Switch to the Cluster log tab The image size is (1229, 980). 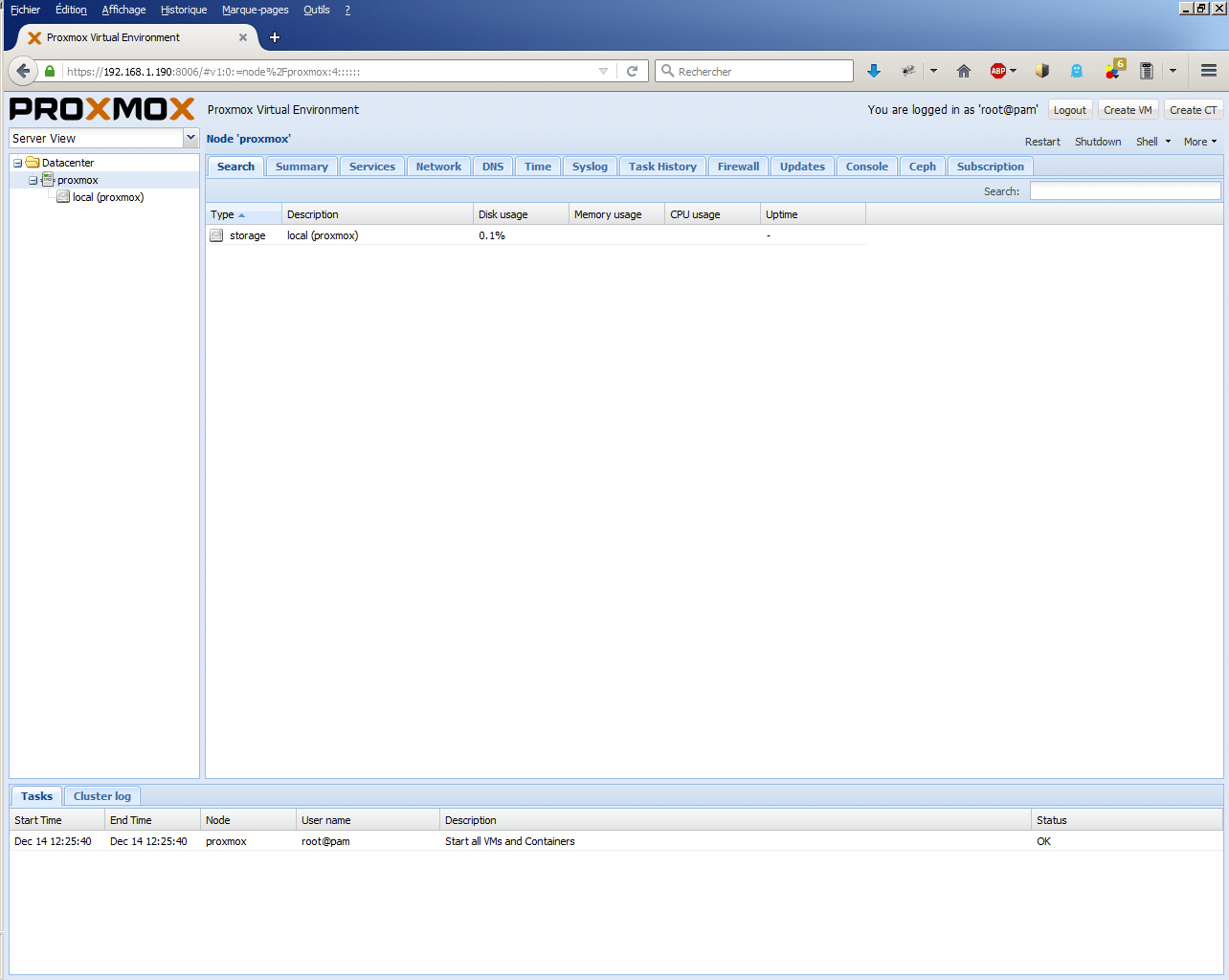pos(102,796)
